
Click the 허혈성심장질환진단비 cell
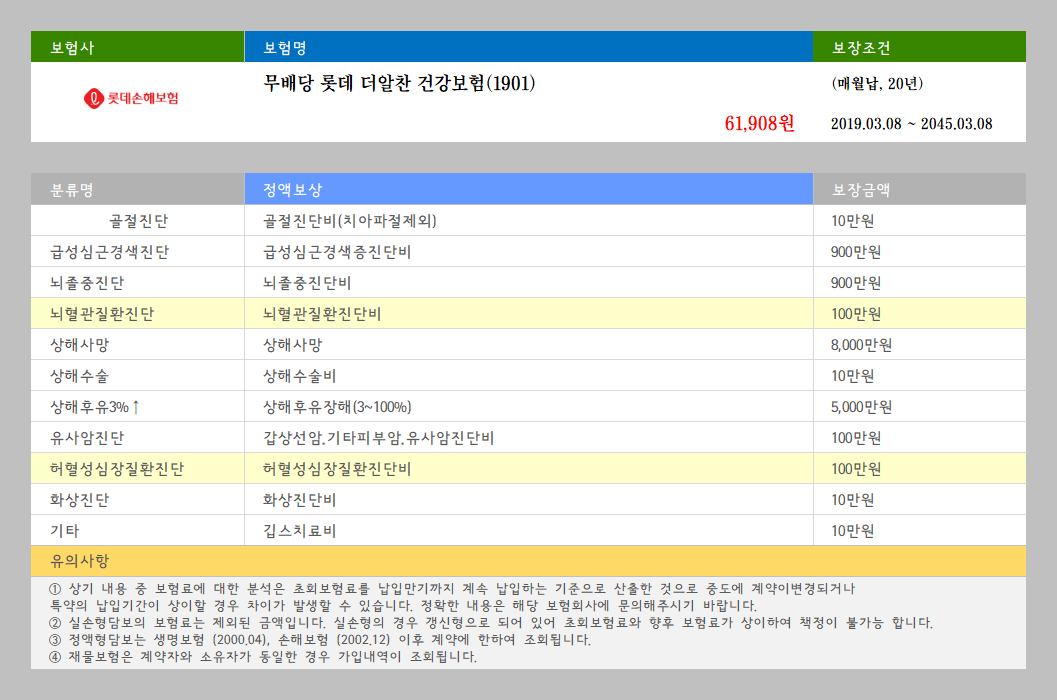pos(528,469)
